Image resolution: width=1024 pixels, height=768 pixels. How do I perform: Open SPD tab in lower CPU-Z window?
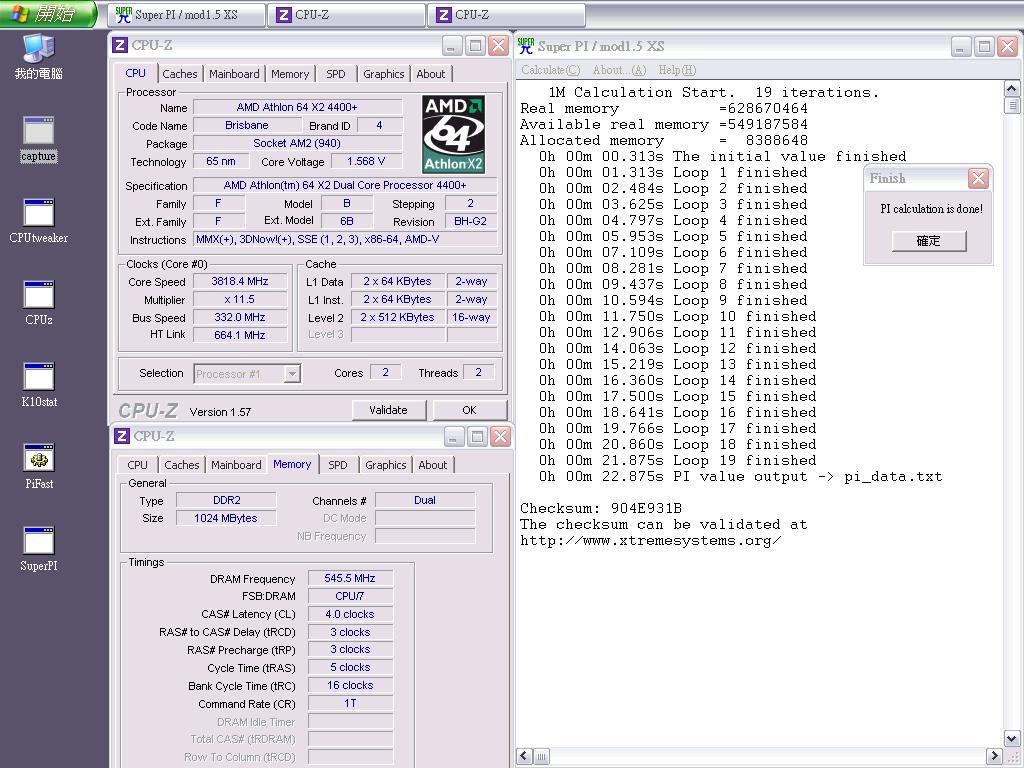[338, 465]
